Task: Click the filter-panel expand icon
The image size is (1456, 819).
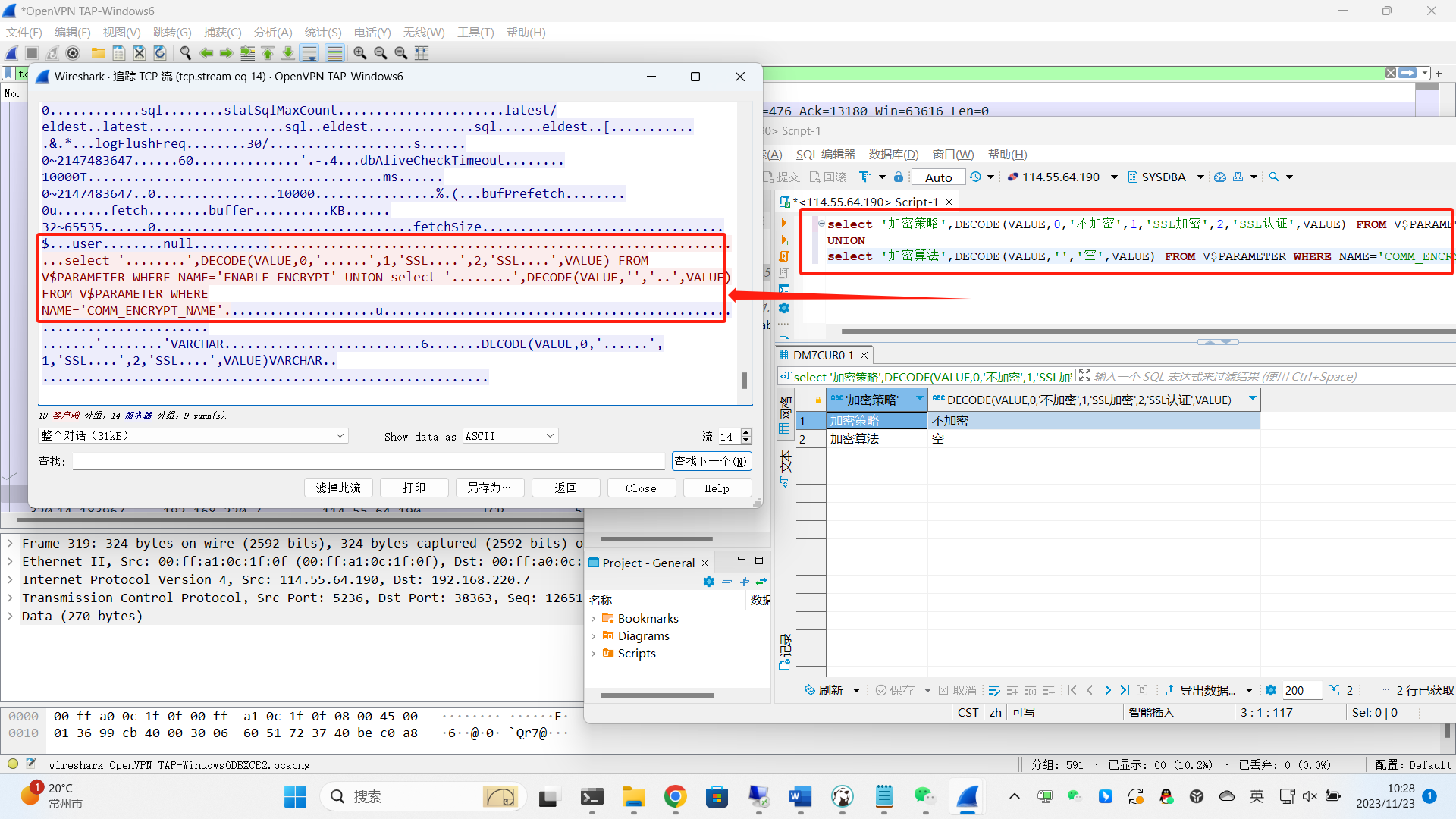Action: point(1084,376)
